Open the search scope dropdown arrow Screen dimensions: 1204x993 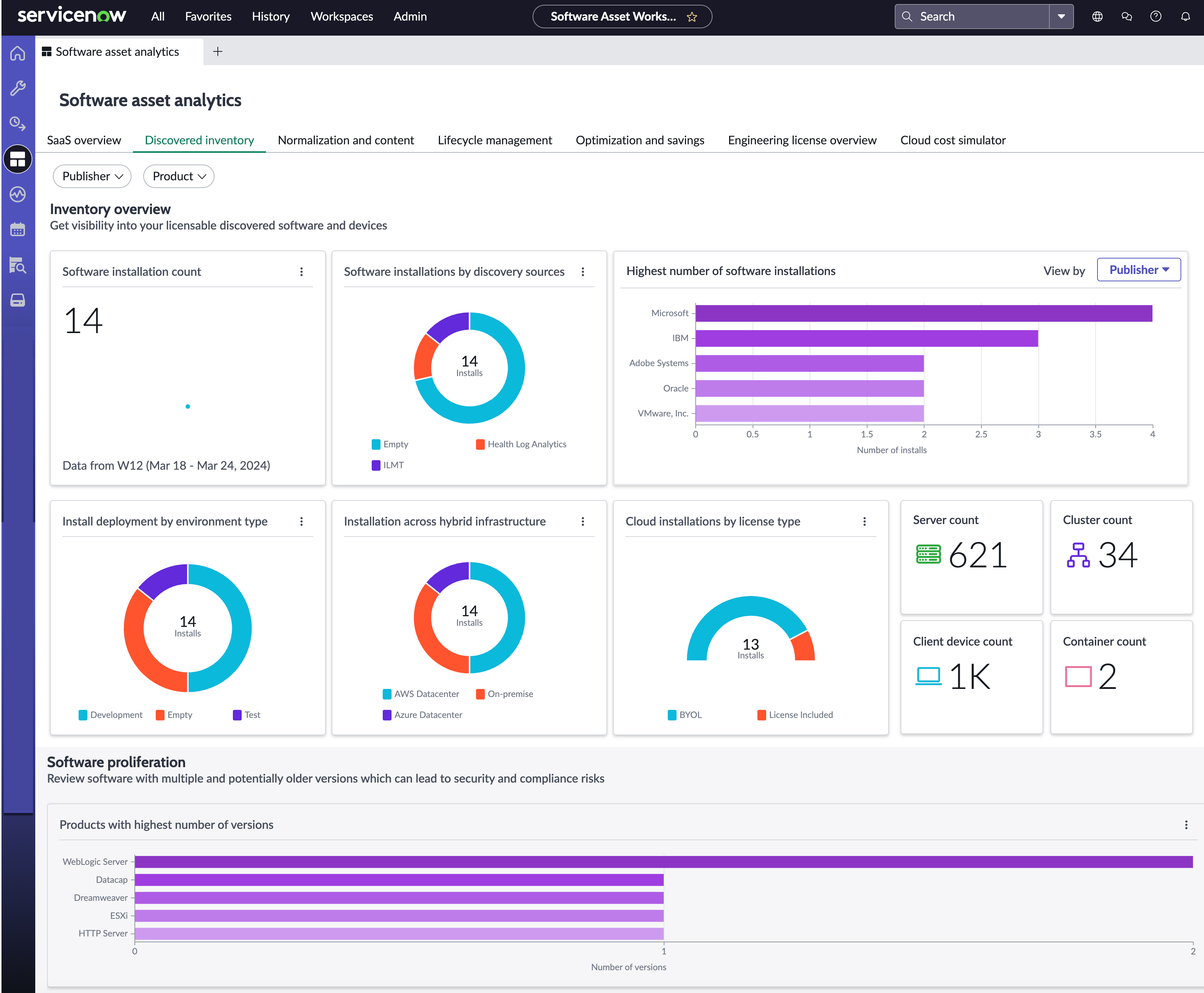[x=1061, y=17]
